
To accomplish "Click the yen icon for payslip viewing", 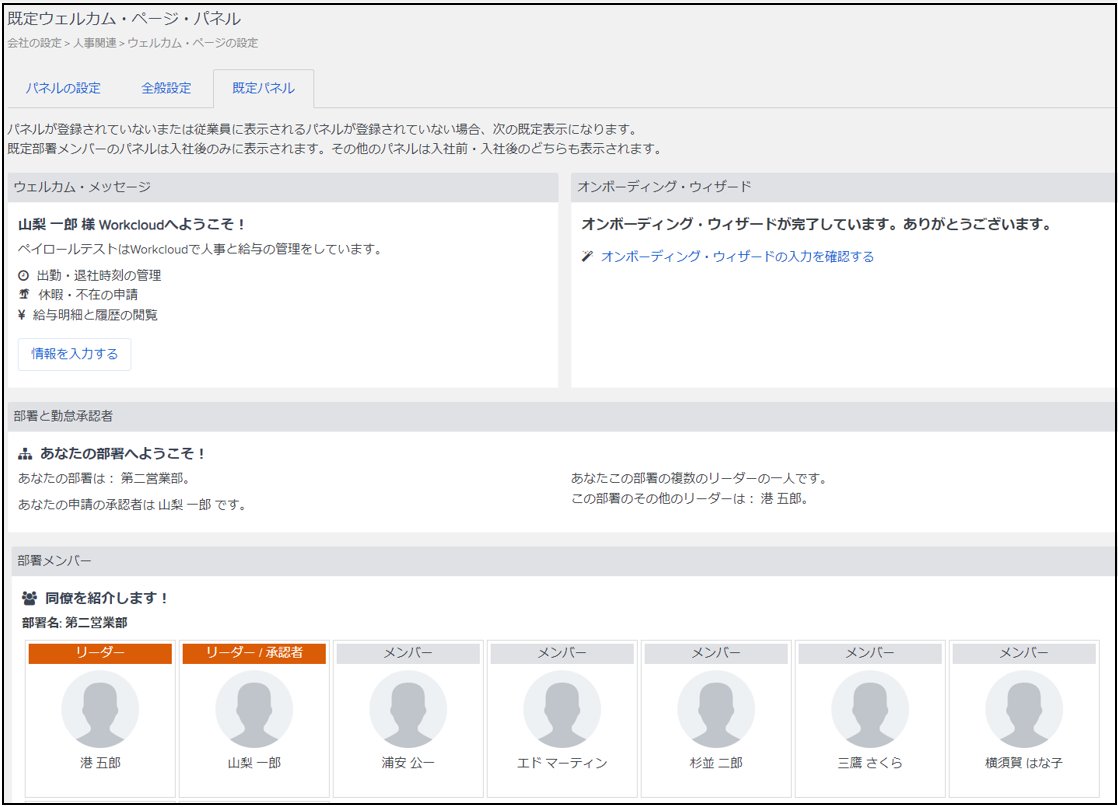I will pyautogui.click(x=22, y=315).
